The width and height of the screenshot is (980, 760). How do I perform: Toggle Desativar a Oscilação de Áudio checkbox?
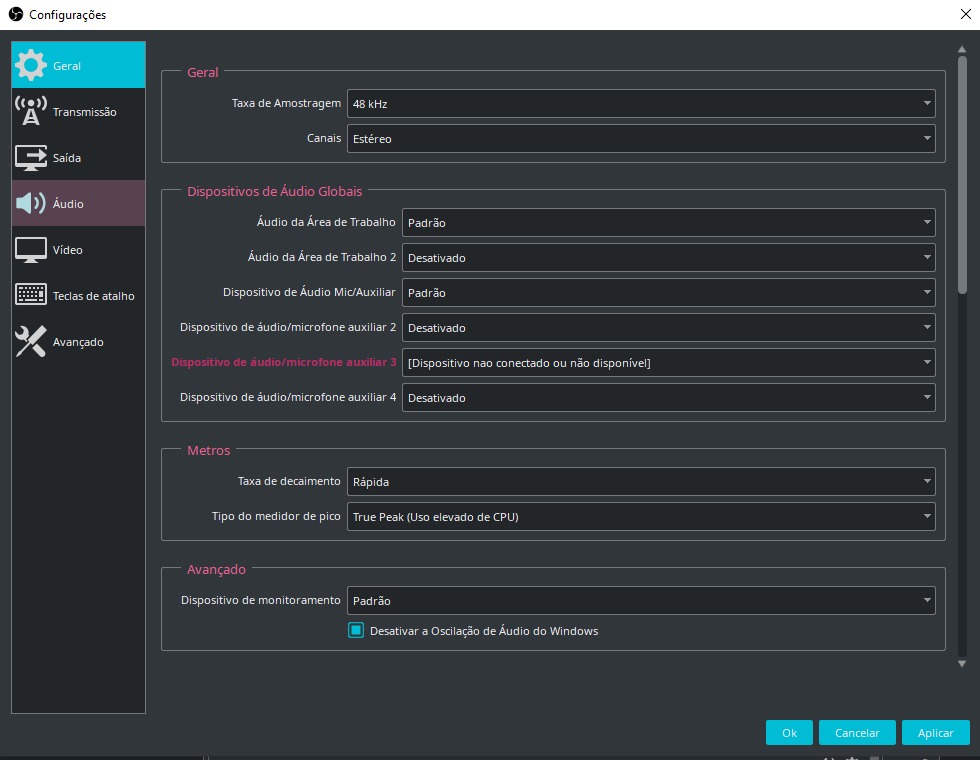click(356, 630)
